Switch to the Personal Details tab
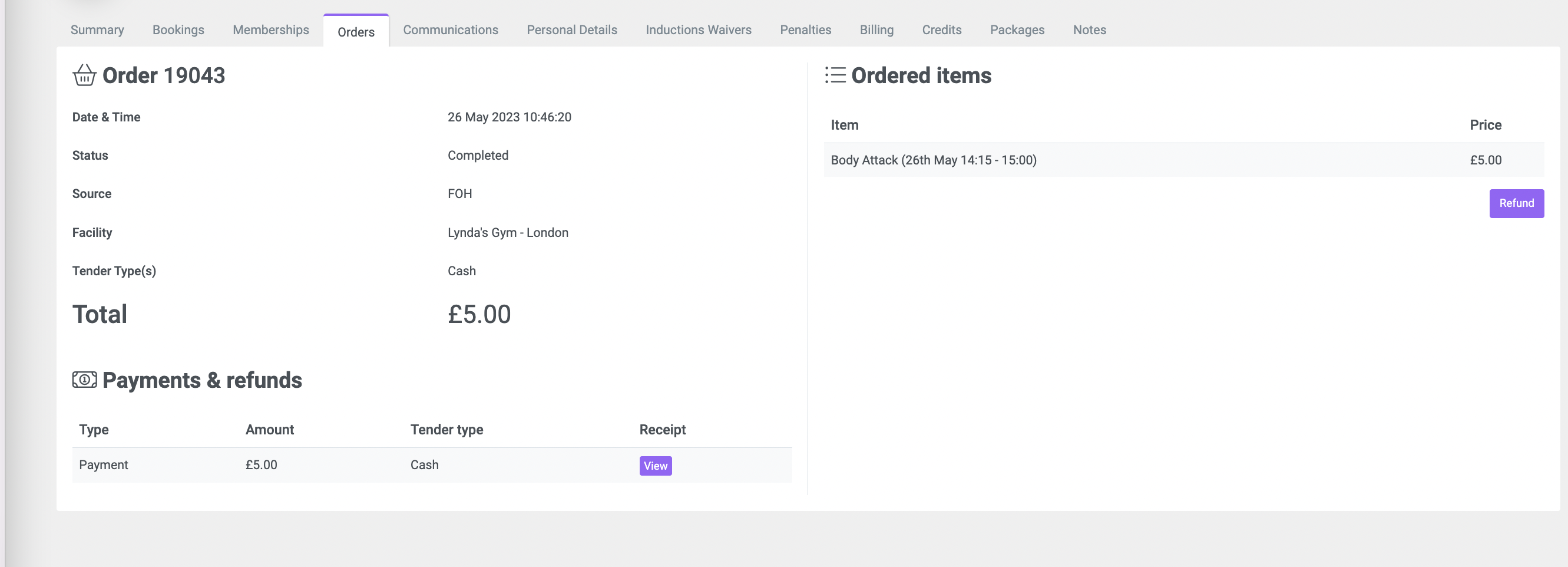 [x=571, y=30]
